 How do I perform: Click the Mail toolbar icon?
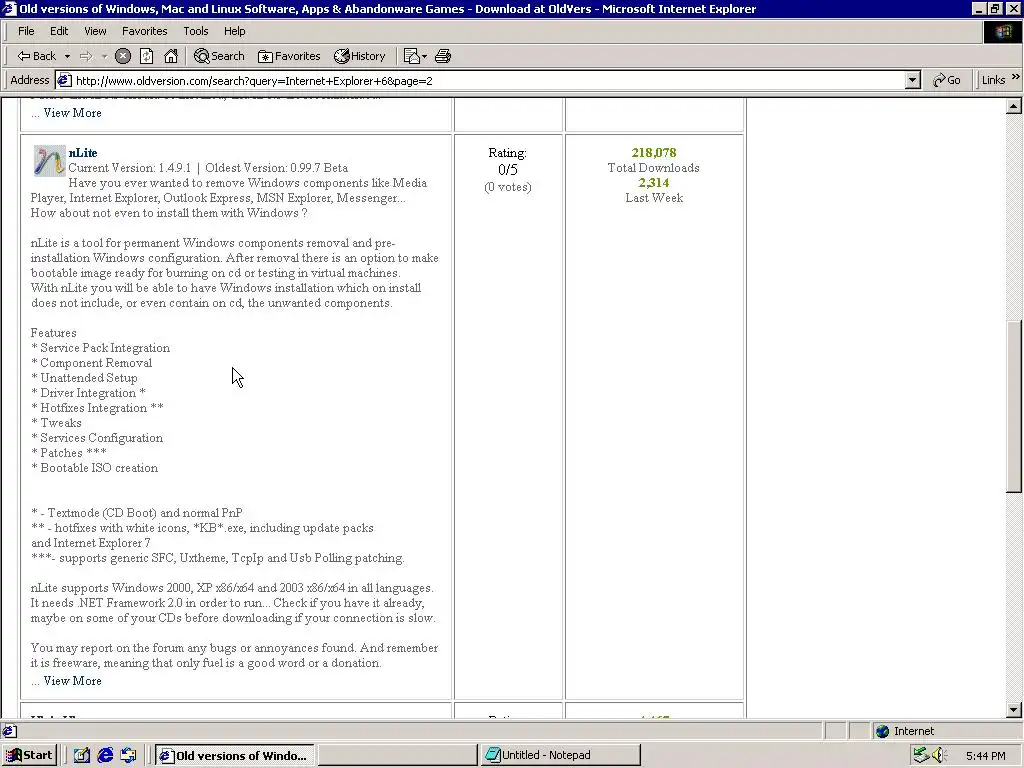coord(415,56)
